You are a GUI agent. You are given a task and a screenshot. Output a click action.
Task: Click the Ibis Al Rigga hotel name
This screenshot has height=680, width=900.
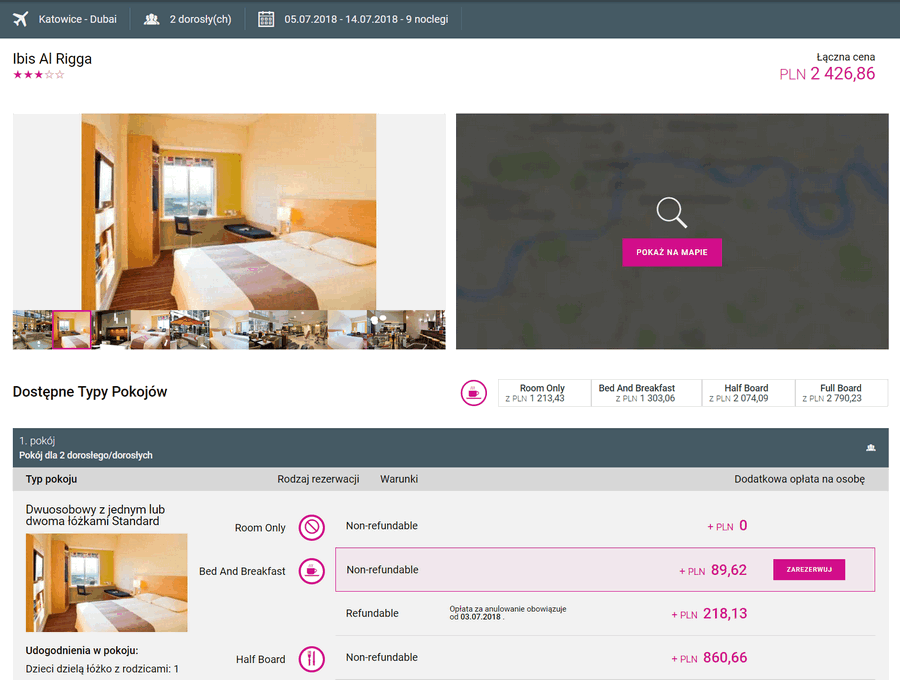pyautogui.click(x=52, y=59)
